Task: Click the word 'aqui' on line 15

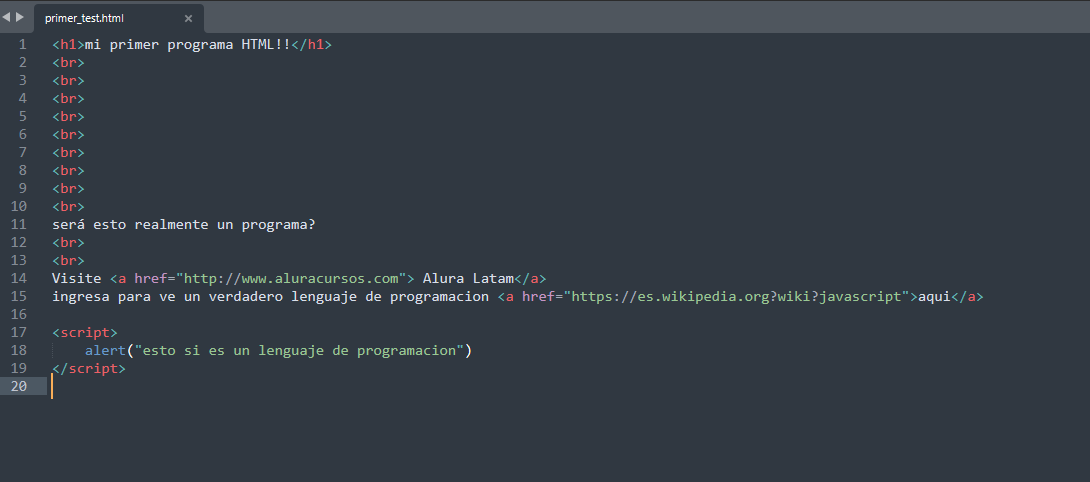Action: point(934,296)
